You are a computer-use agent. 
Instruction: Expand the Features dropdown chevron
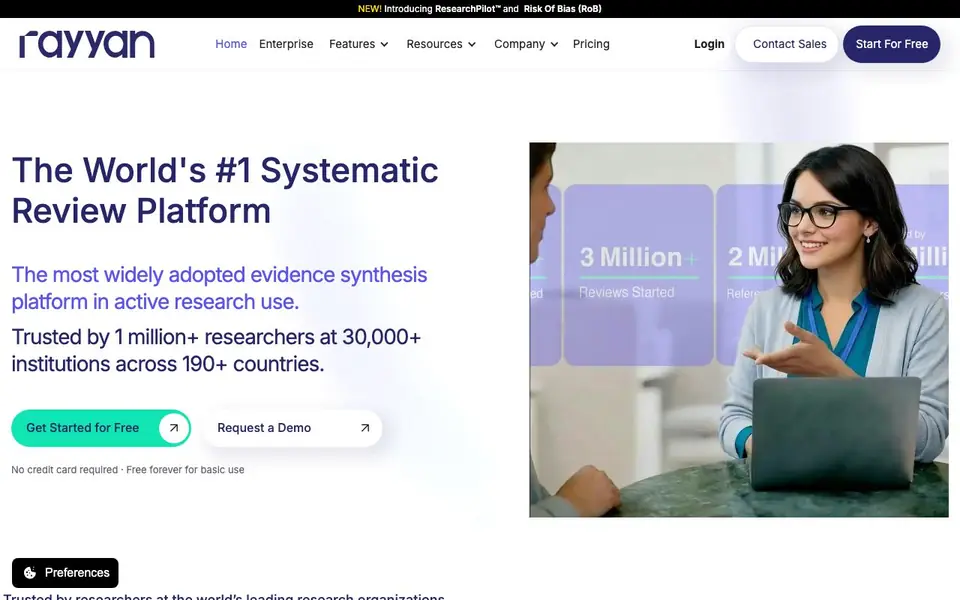(x=384, y=44)
